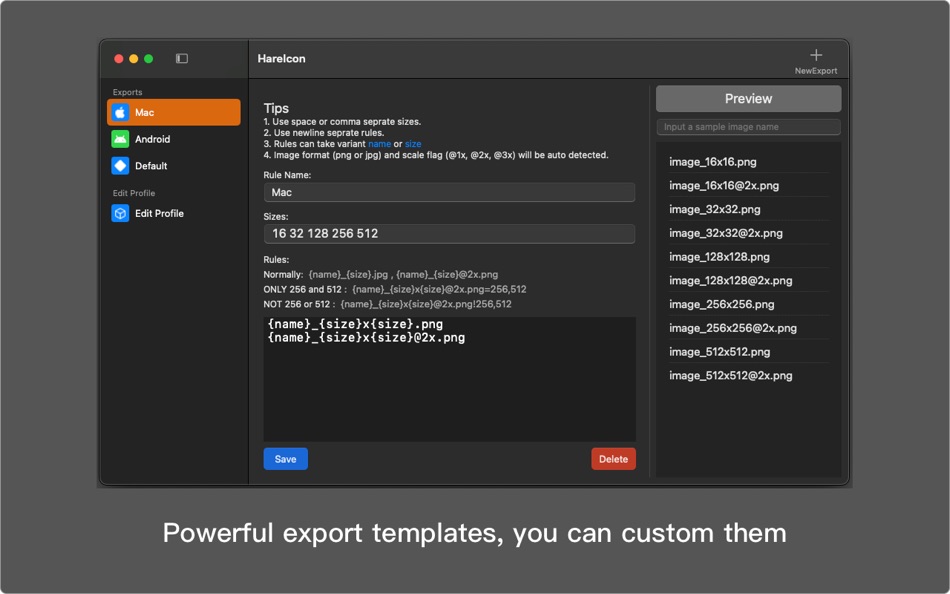Minimize the window with yellow button
The height and width of the screenshot is (594, 950).
(133, 59)
